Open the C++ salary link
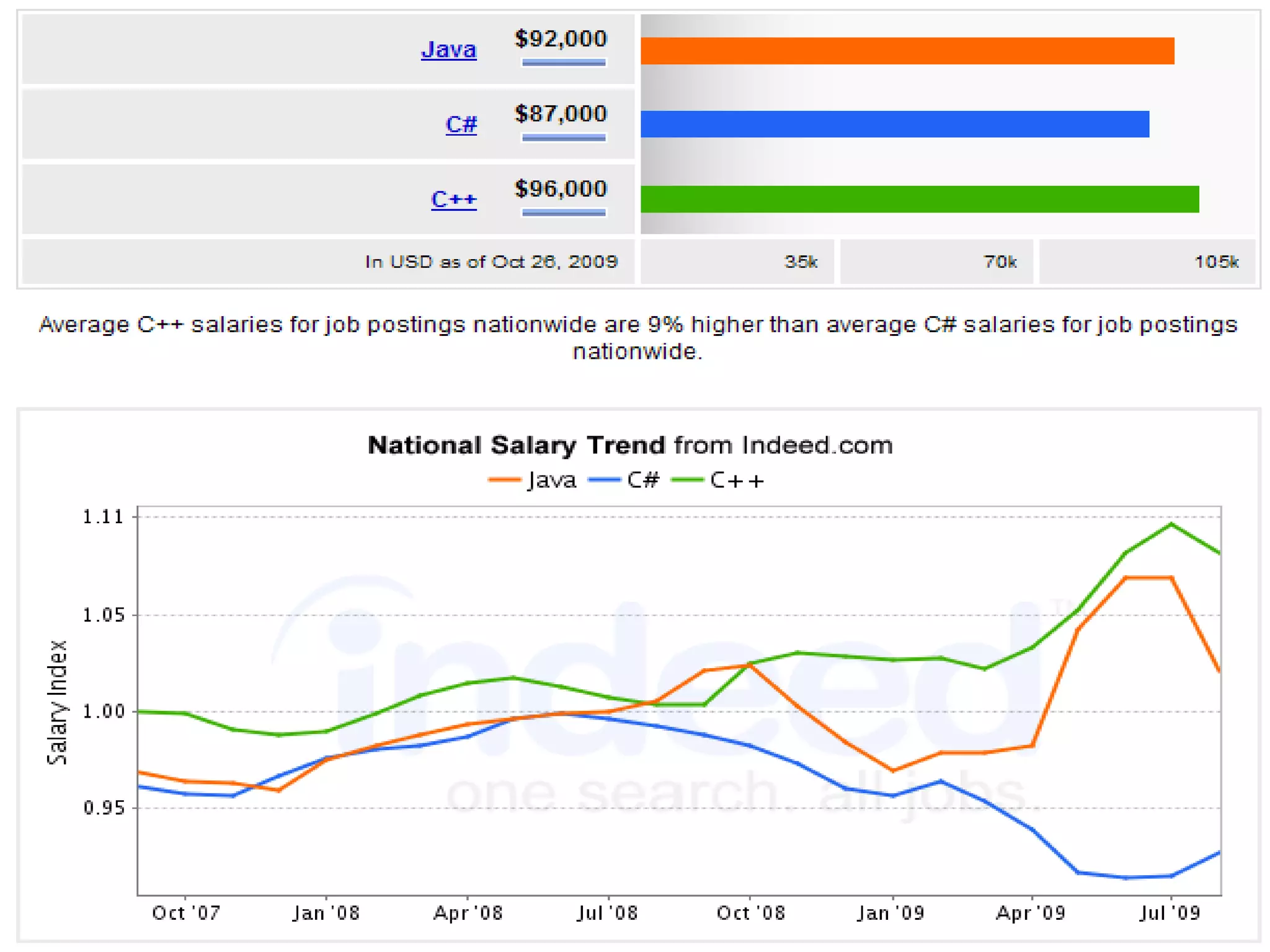The height and width of the screenshot is (952, 1270). [453, 199]
